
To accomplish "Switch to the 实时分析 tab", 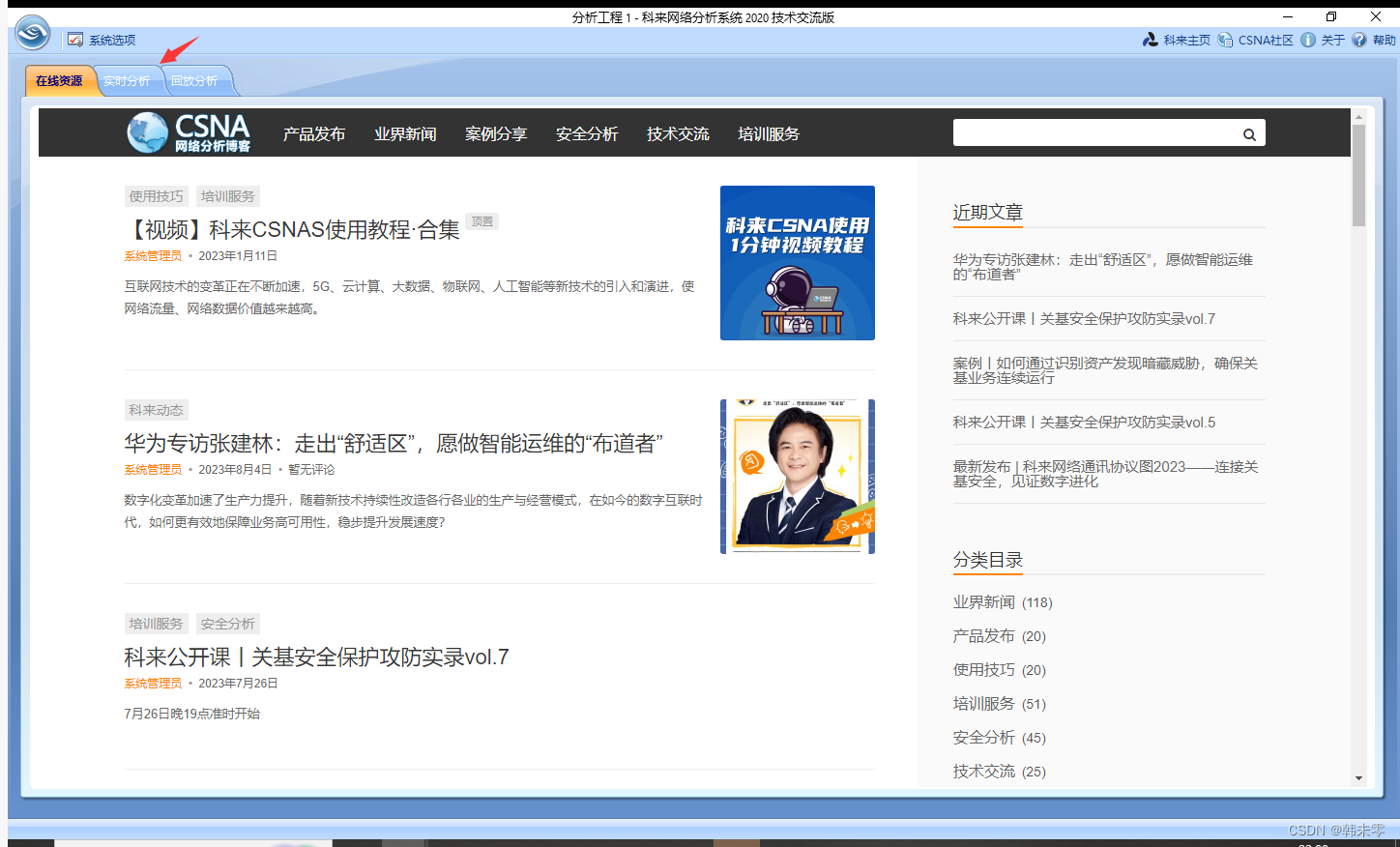I will 127,81.
